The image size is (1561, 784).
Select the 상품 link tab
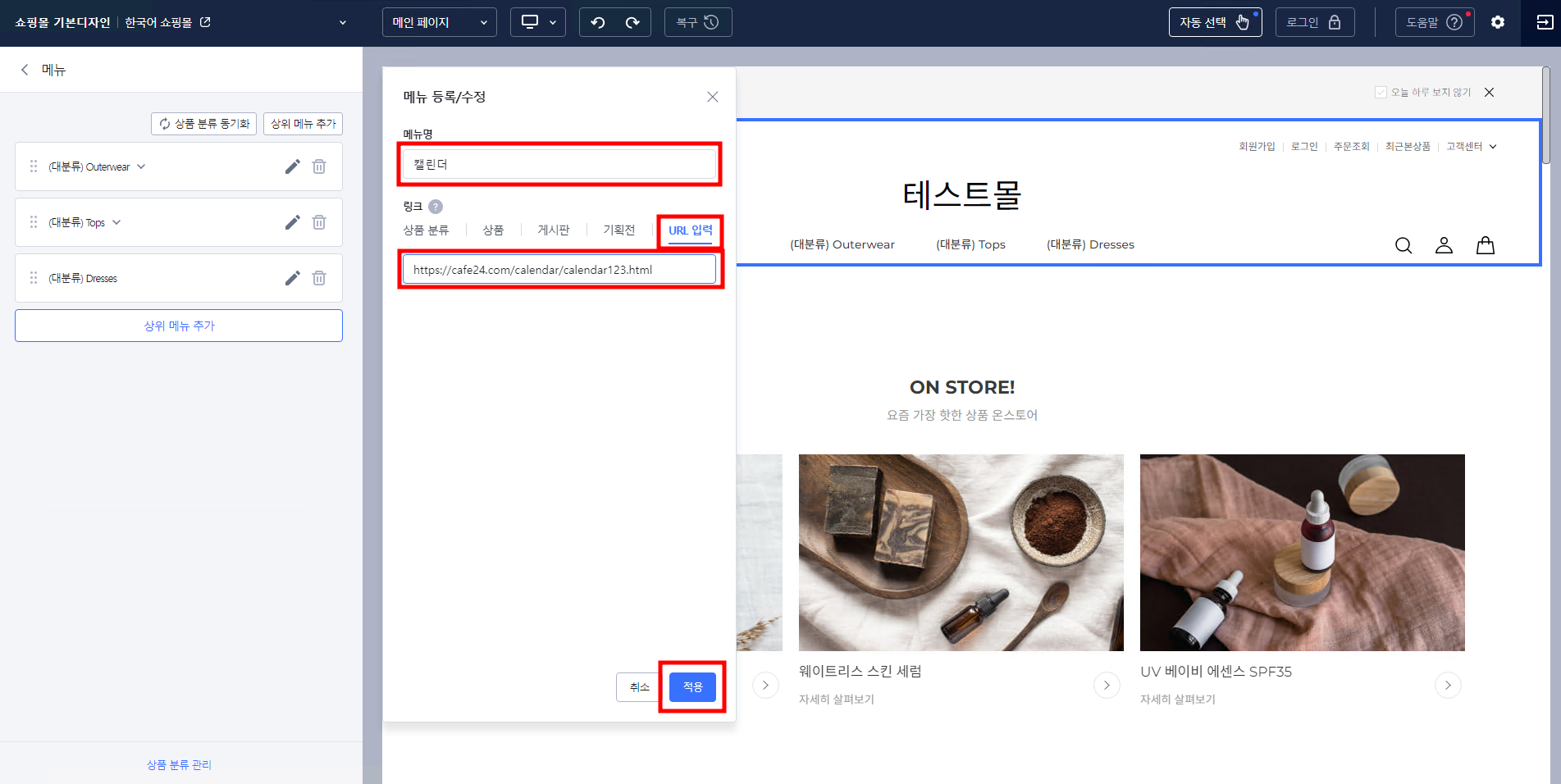[493, 230]
